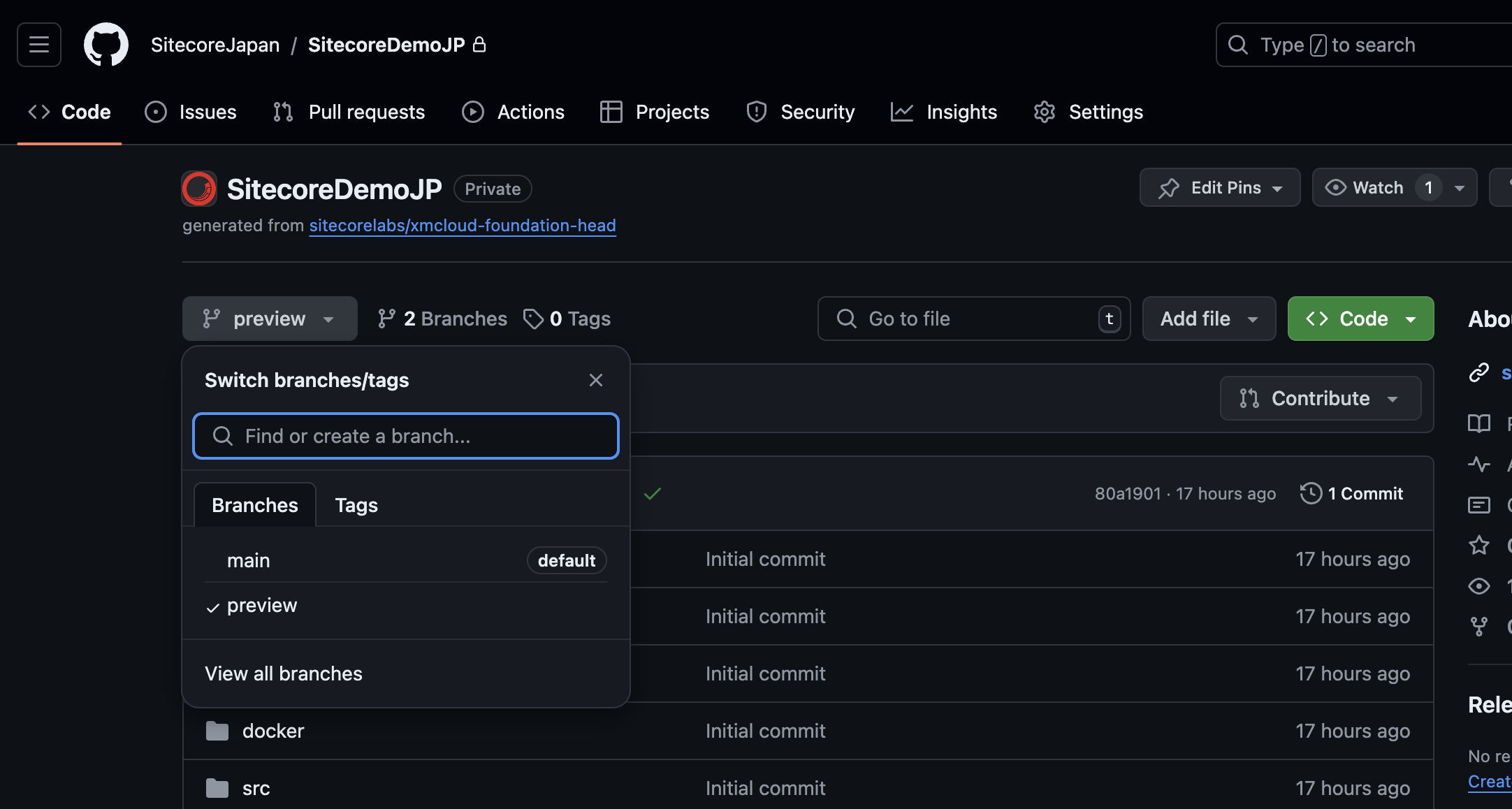Switch to the Branches tab

[254, 504]
